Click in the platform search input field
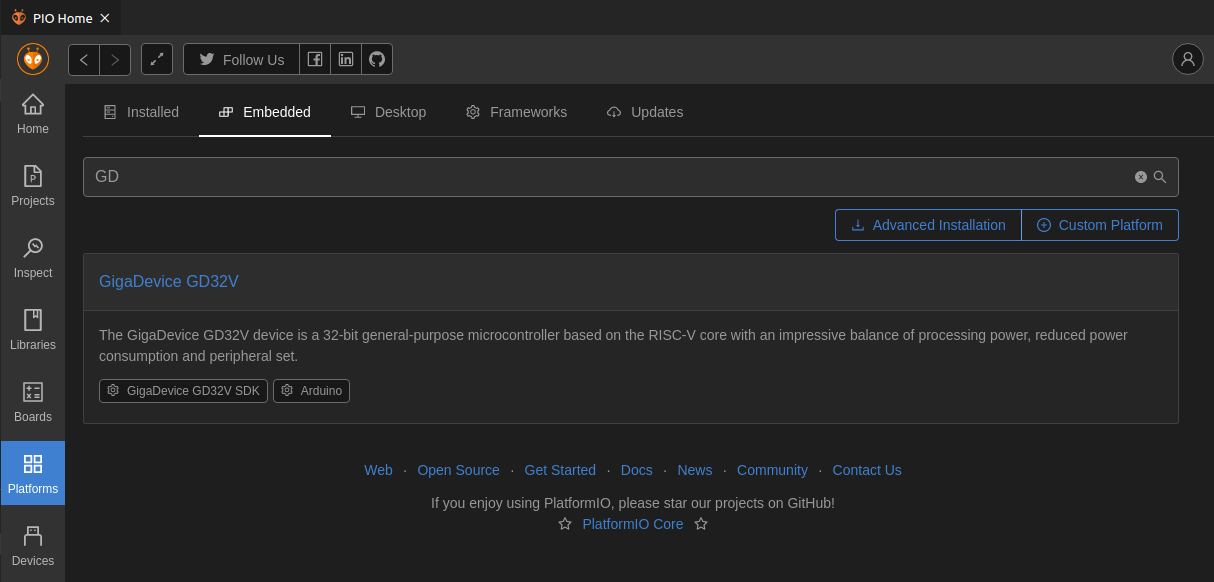This screenshot has height=582, width=1214. 600,177
